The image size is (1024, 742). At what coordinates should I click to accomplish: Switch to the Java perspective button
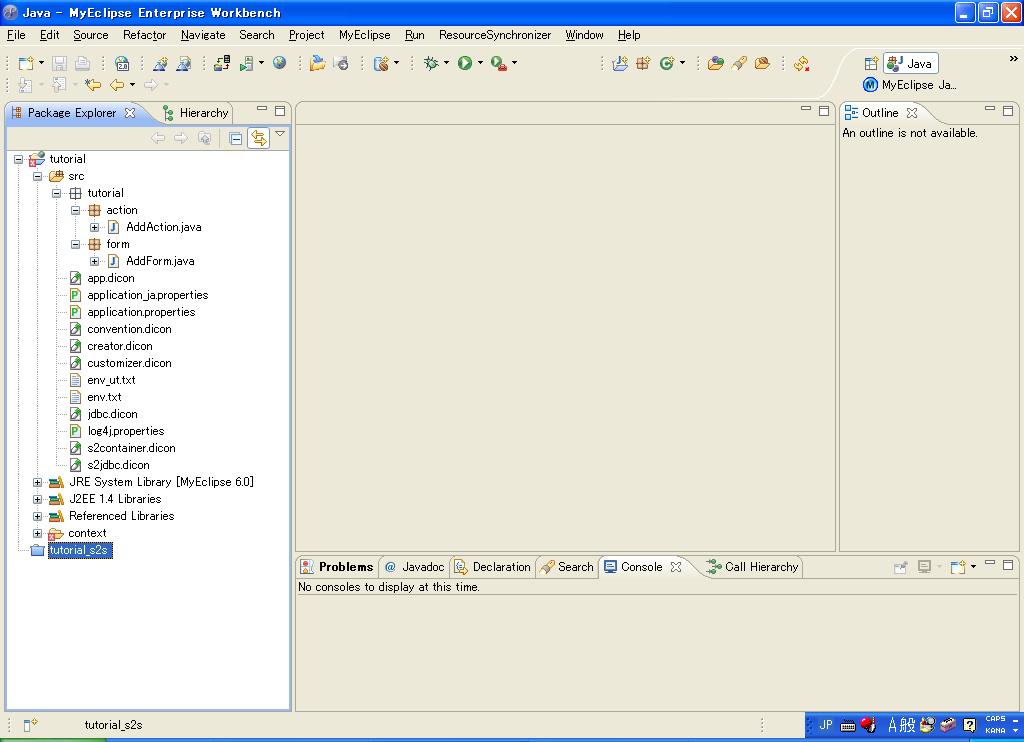tap(910, 64)
